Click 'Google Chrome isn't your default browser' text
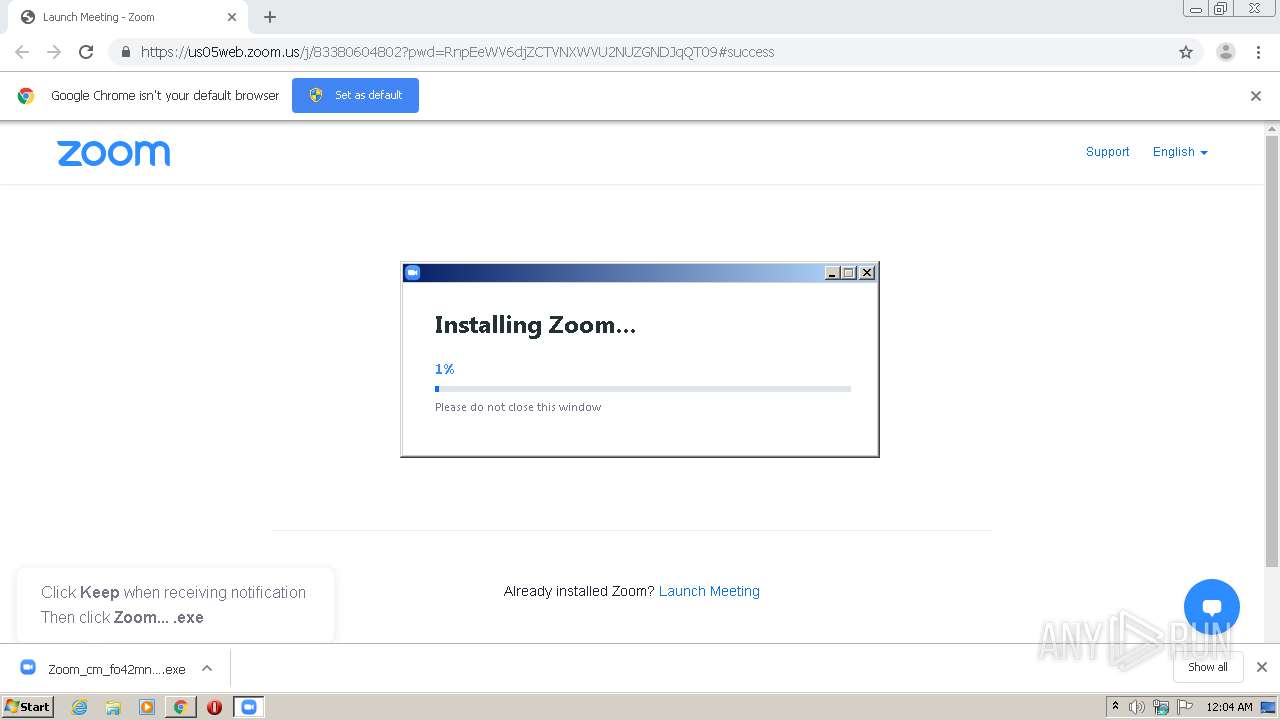 point(165,96)
